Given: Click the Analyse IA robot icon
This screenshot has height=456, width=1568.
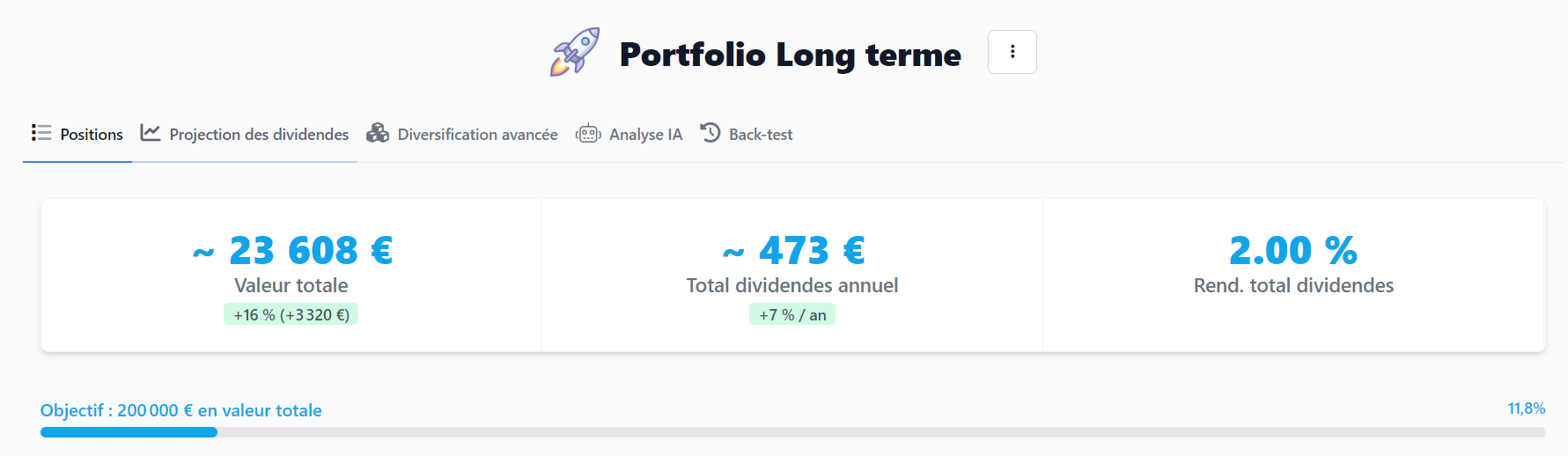Looking at the screenshot, I should coord(588,134).
